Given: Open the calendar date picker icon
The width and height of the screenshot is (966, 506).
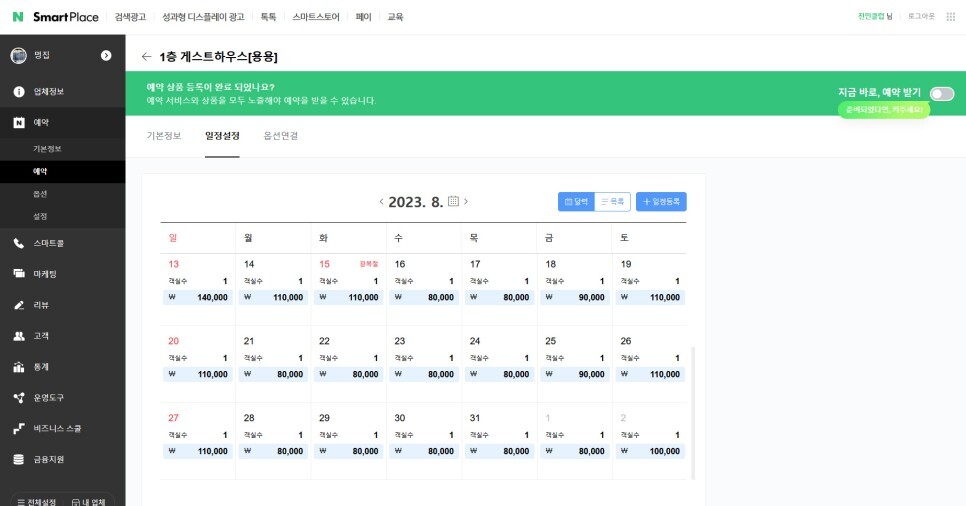Looking at the screenshot, I should click(x=453, y=201).
